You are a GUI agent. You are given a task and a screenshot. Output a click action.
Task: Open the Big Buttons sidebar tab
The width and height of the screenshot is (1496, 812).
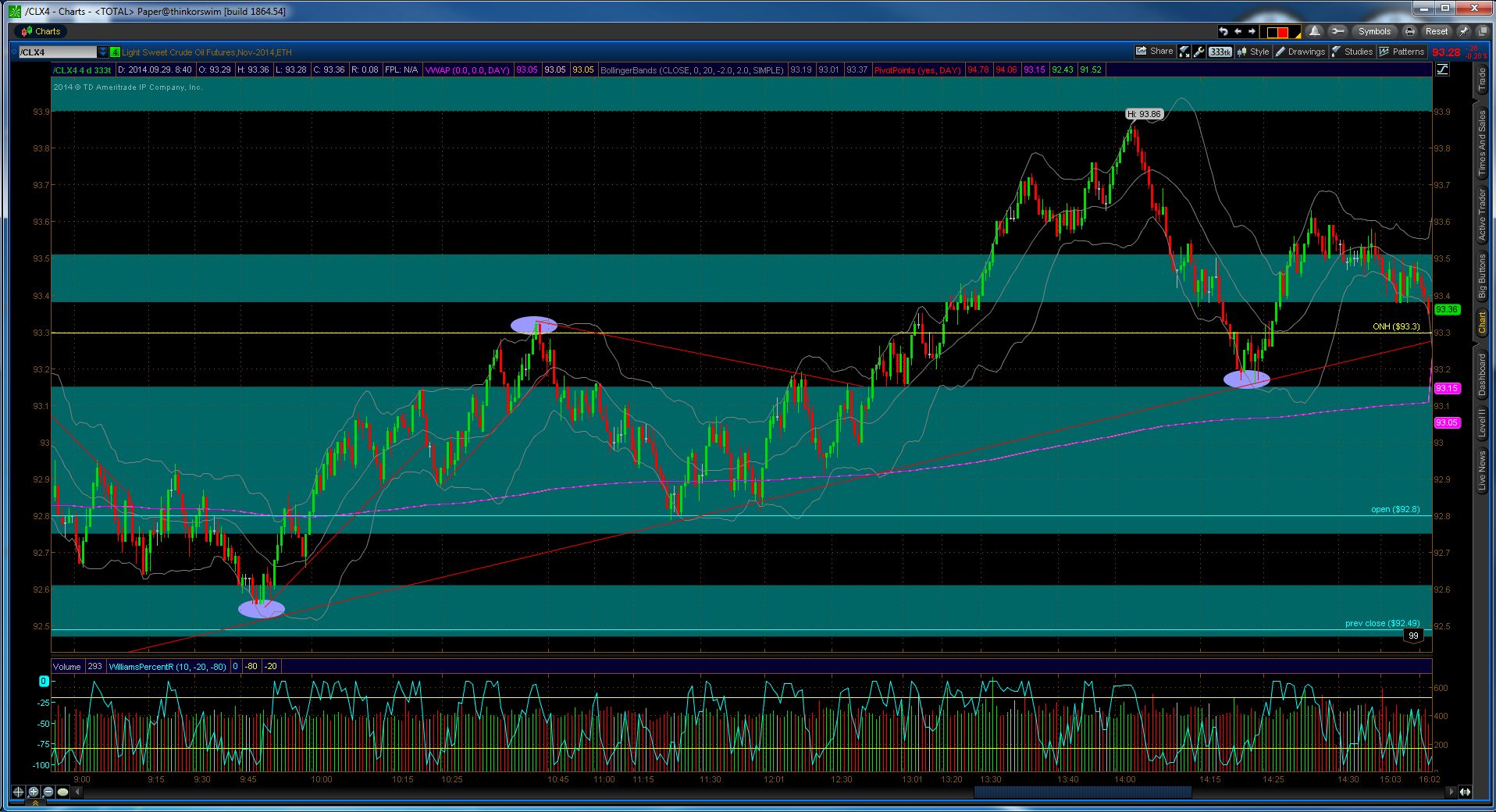click(x=1482, y=276)
